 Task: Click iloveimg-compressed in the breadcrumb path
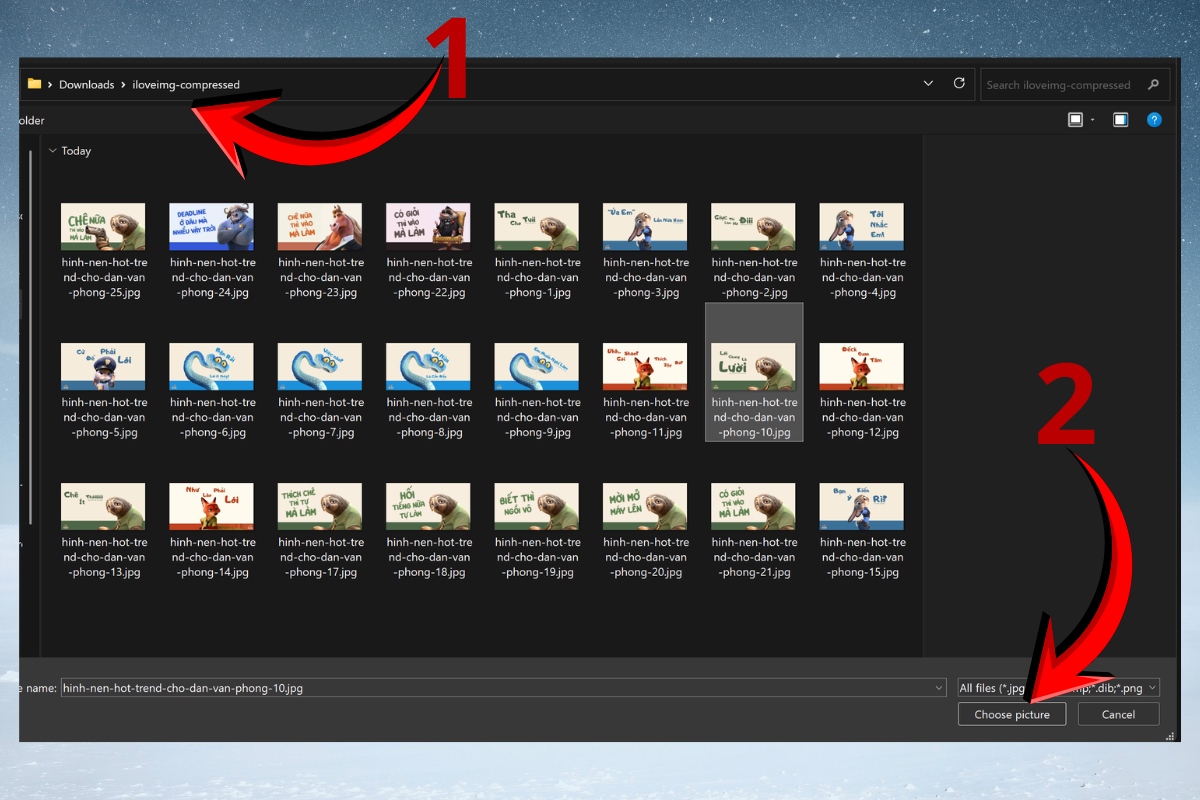click(186, 85)
